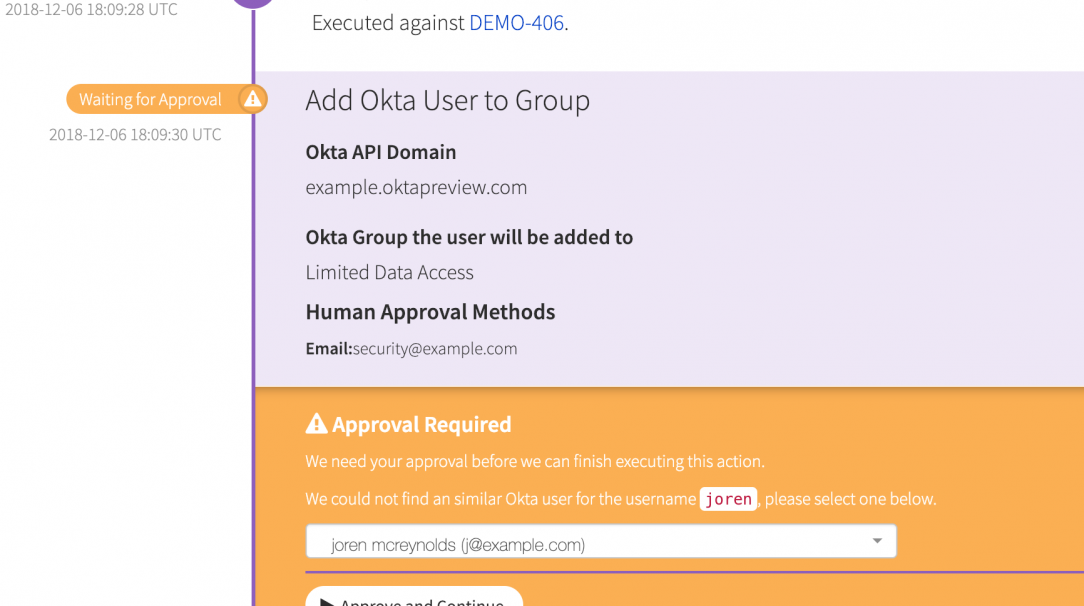Viewport: 1084px width, 606px height.
Task: Click the example.oktapreview.com domain value
Action: 416,187
